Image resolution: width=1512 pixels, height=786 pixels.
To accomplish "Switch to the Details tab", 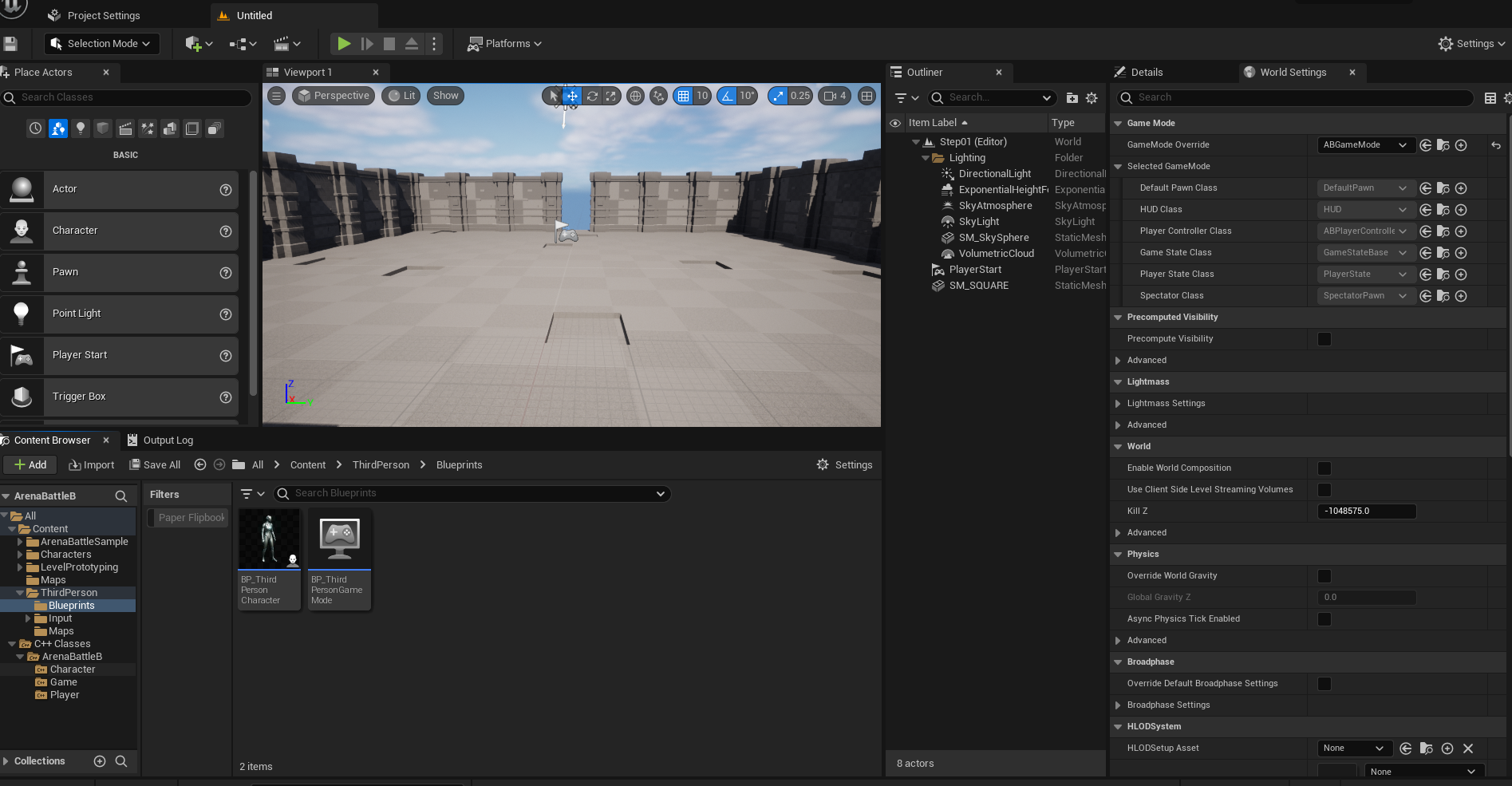I will 1146,73.
